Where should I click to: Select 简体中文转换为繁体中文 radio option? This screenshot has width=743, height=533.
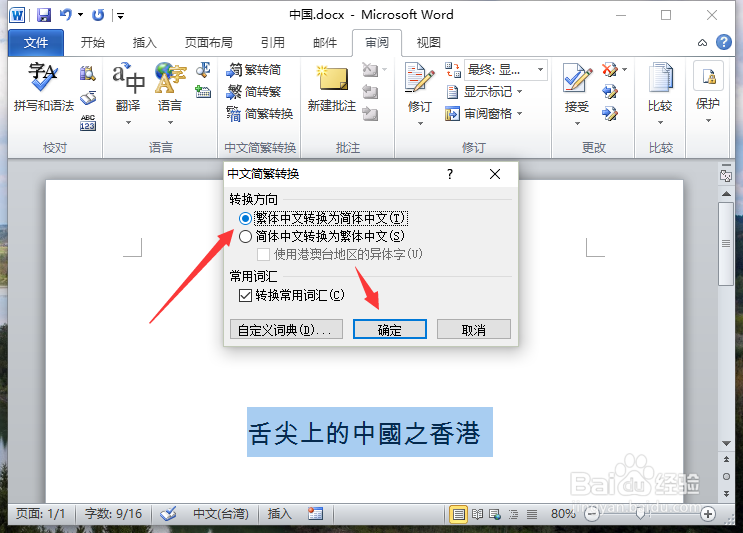[245, 236]
